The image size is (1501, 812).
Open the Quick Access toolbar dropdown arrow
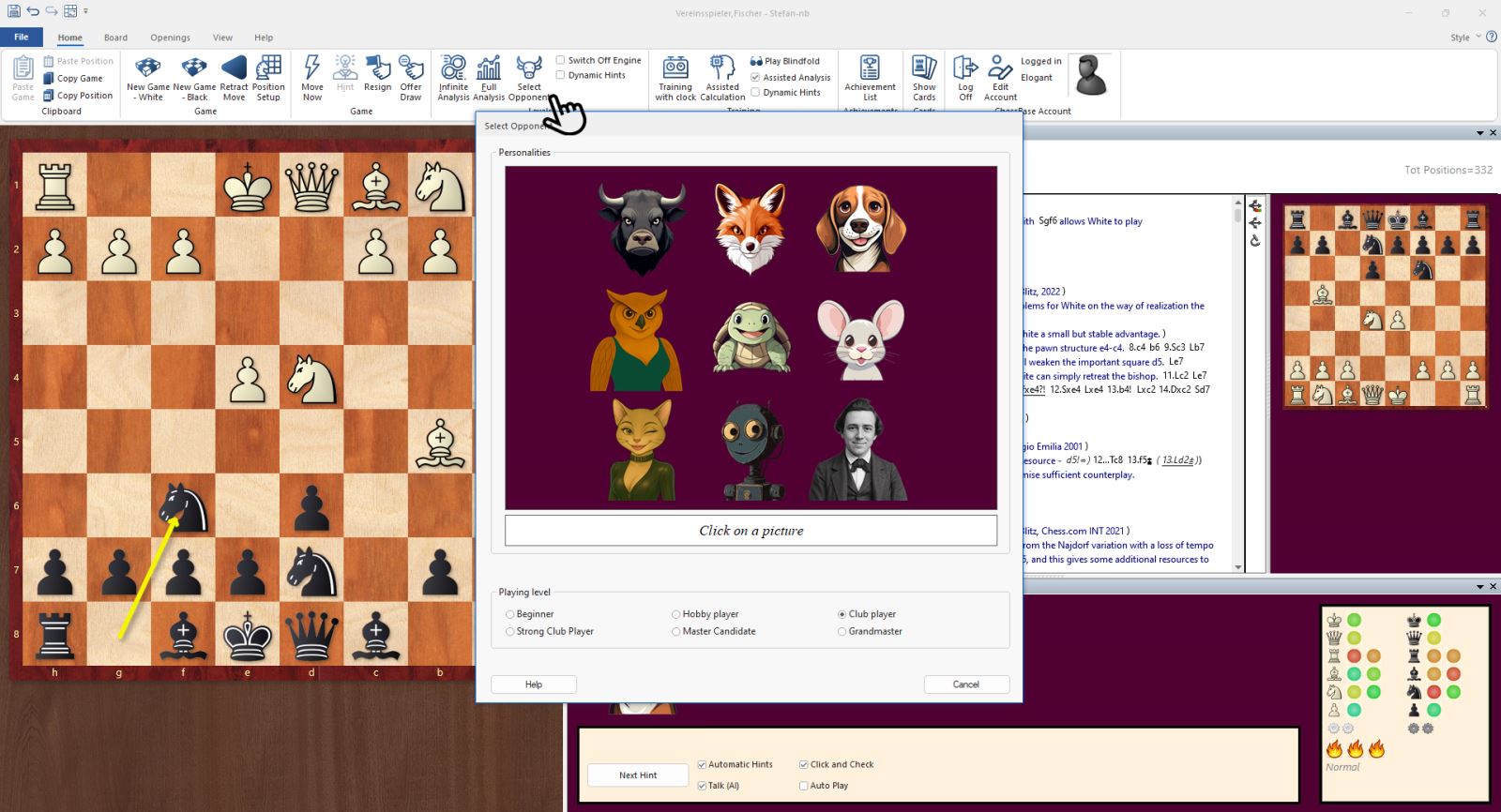85,11
